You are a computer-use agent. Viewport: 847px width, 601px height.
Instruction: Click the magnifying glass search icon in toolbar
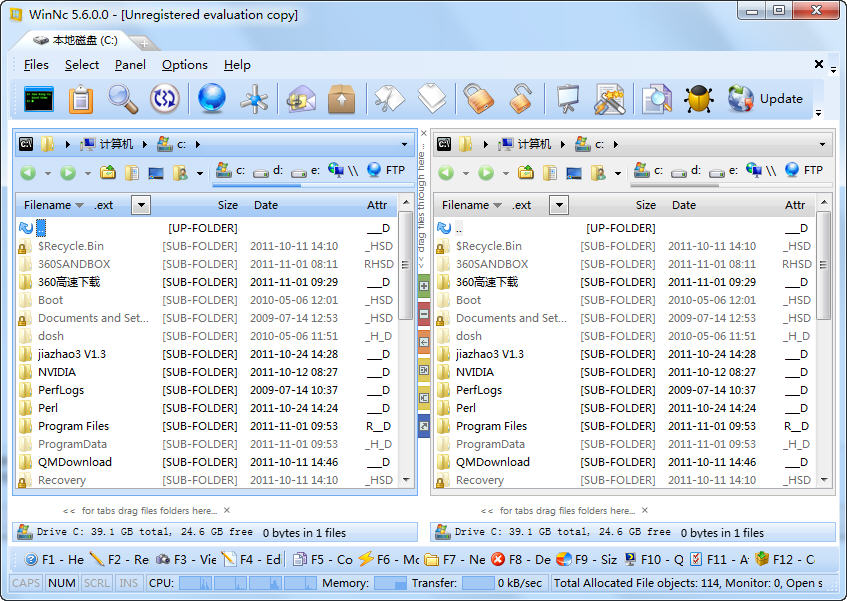coord(123,99)
